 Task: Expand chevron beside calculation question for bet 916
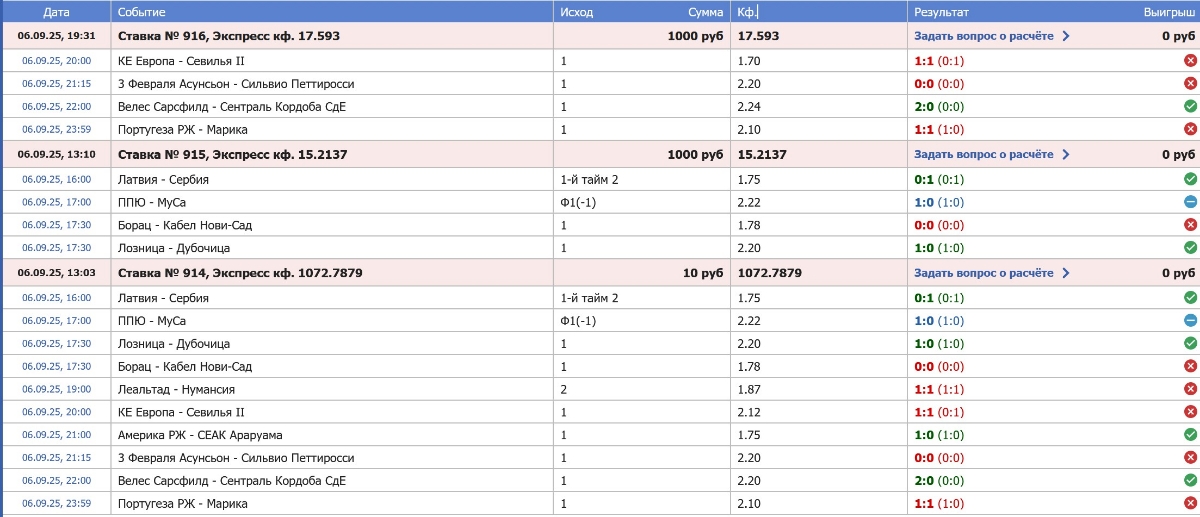pyautogui.click(x=1066, y=36)
